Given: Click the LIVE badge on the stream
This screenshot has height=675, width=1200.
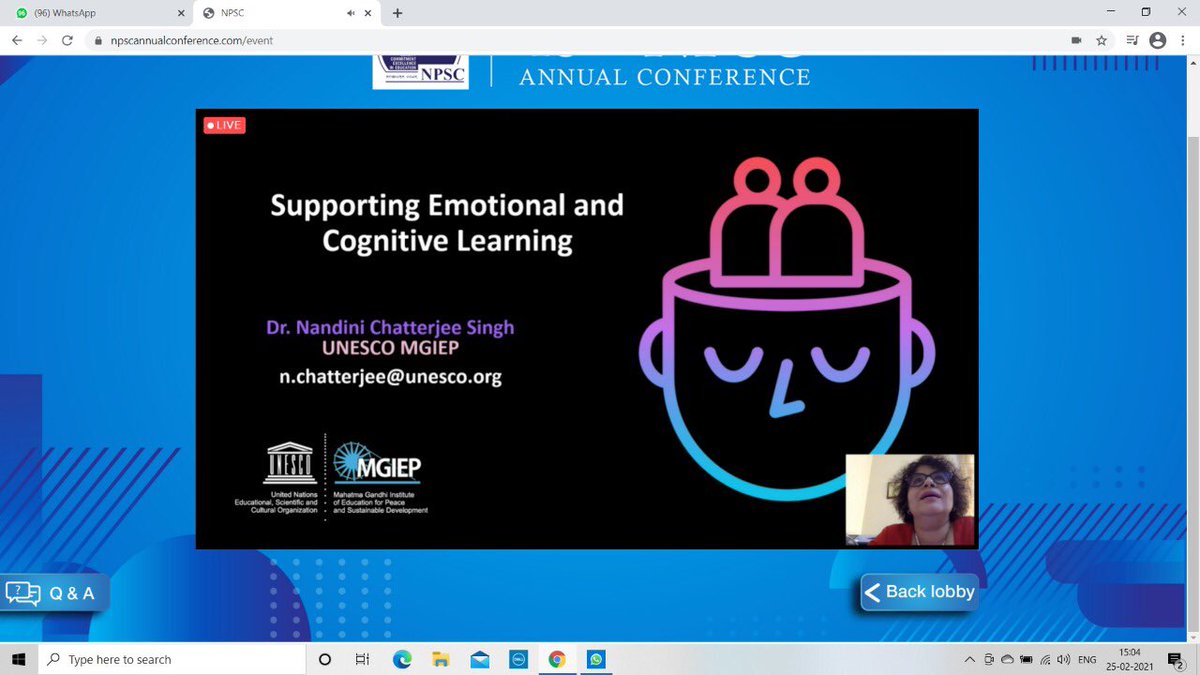Looking at the screenshot, I should click(x=224, y=125).
